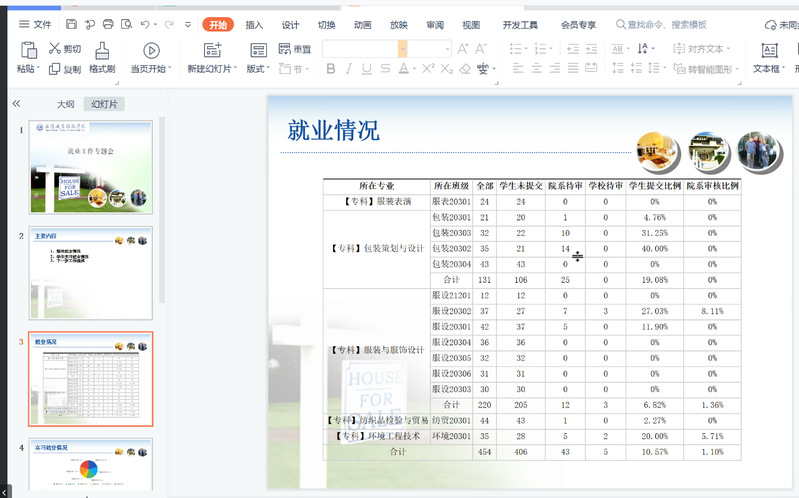Image resolution: width=799 pixels, height=498 pixels.
Task: Insert a text box (文本框)
Action: coord(768,57)
